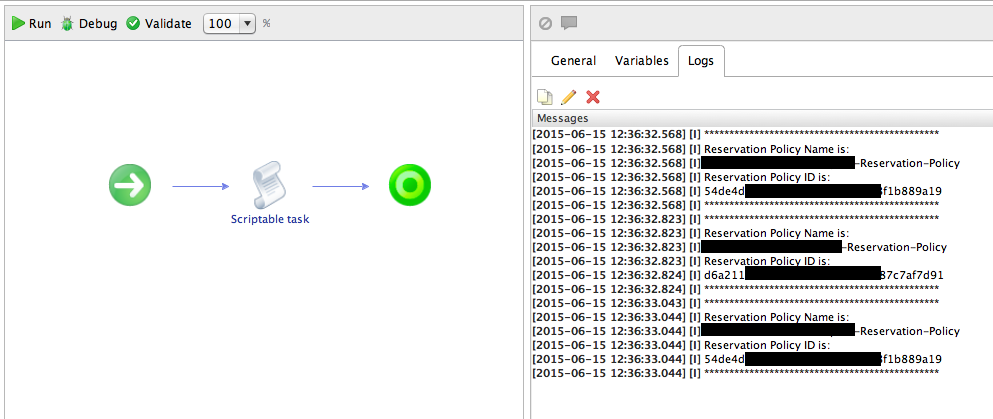993x419 pixels.
Task: Select the Logs tab
Action: pos(701,61)
